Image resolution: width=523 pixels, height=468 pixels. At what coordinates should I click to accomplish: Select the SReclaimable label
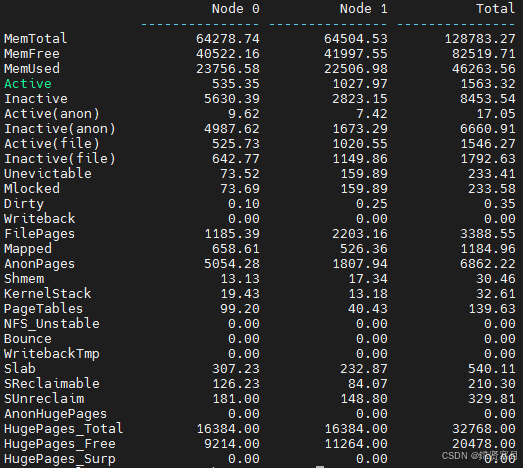[x=52, y=384]
